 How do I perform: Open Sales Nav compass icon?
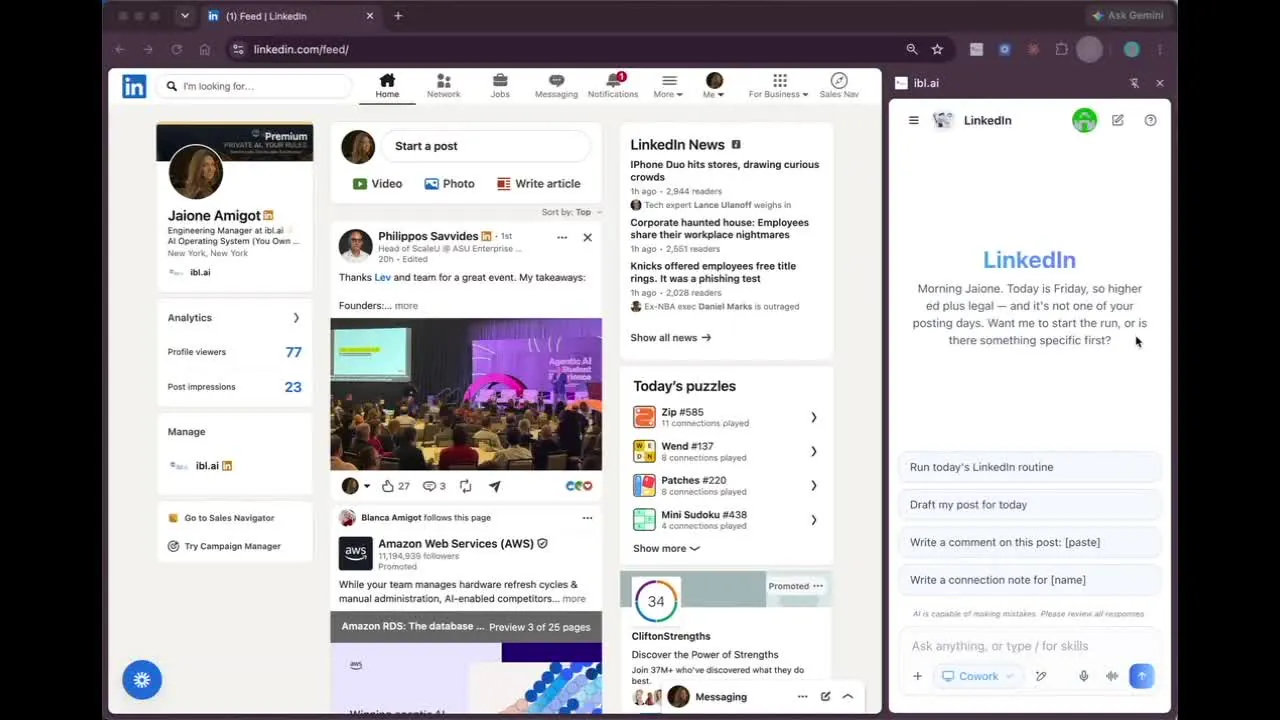pos(839,86)
